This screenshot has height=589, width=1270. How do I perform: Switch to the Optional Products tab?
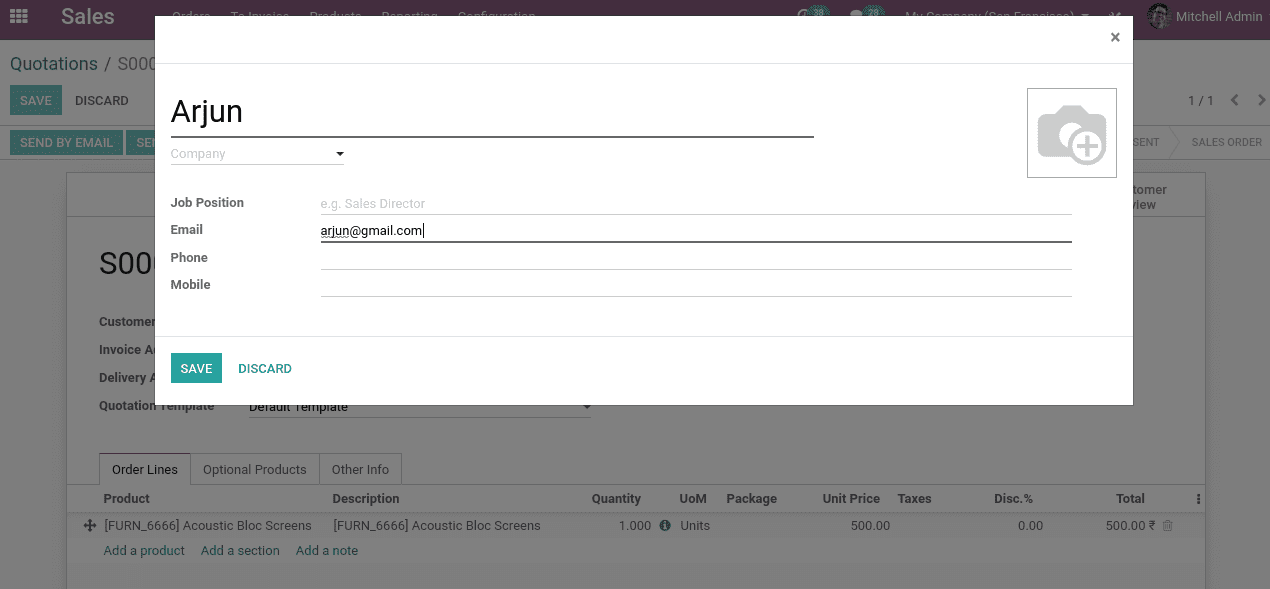coord(254,469)
